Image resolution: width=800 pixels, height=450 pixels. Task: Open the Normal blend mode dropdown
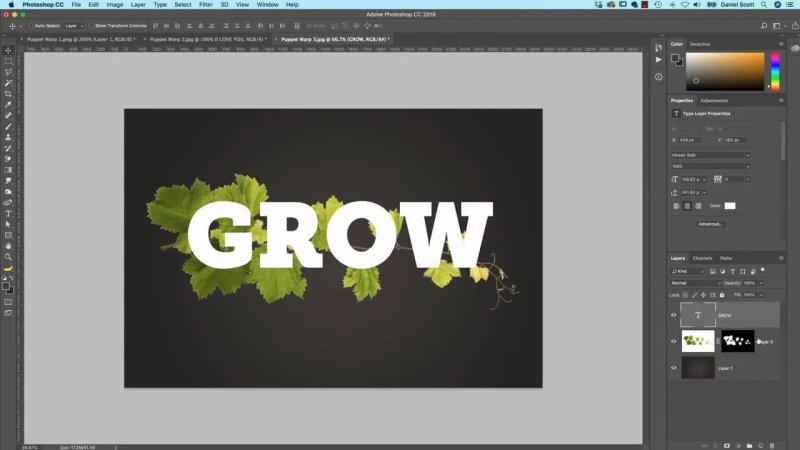(695, 283)
